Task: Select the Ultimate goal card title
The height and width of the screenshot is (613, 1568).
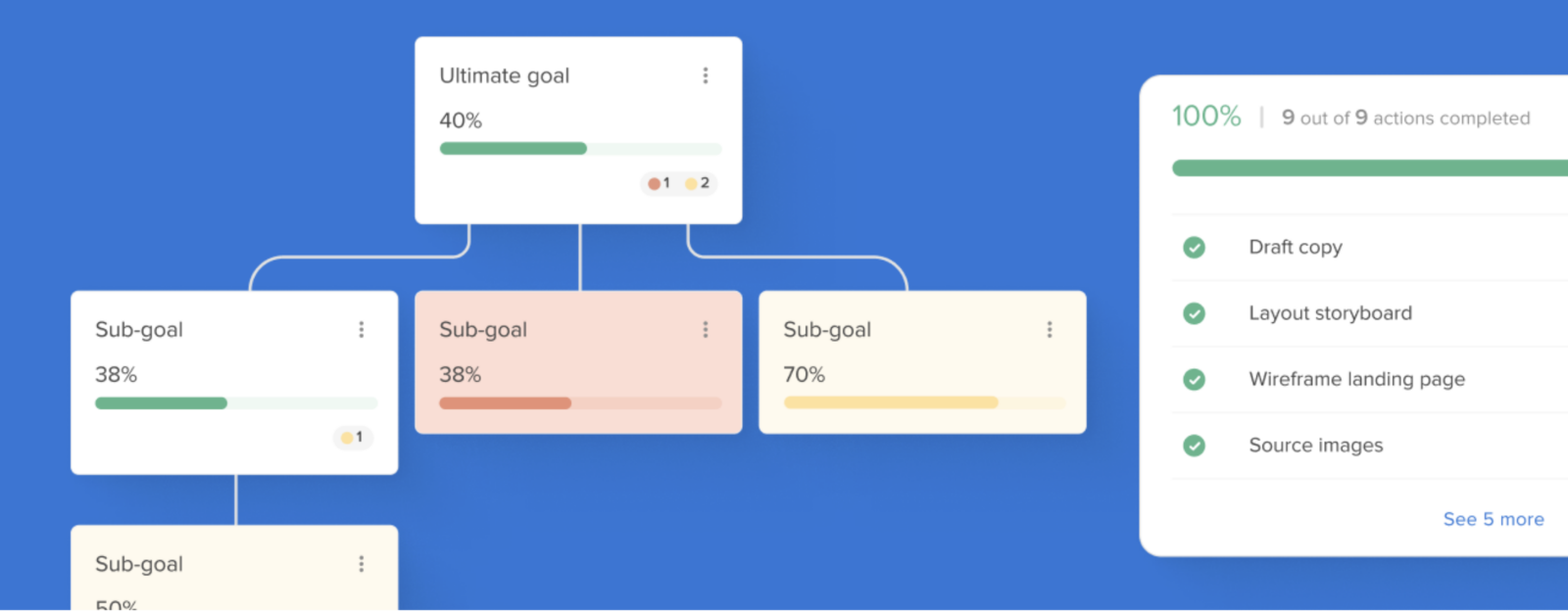Action: pyautogui.click(x=504, y=74)
